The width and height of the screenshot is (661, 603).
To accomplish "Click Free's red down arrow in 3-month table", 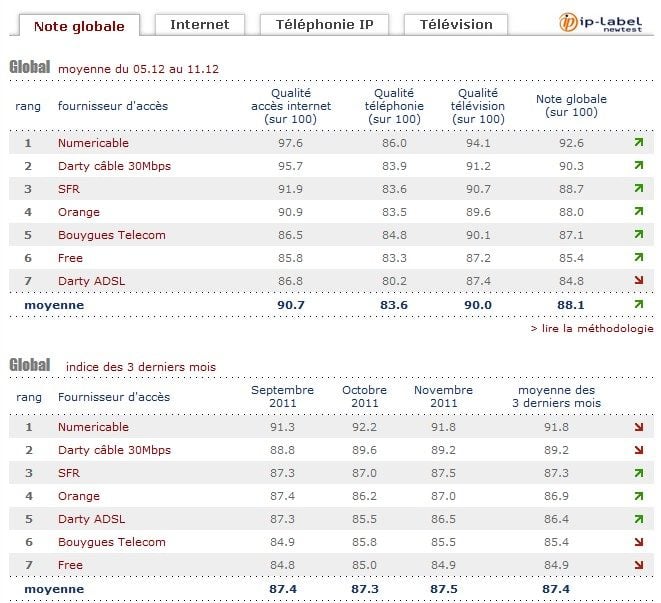I will [x=638, y=565].
